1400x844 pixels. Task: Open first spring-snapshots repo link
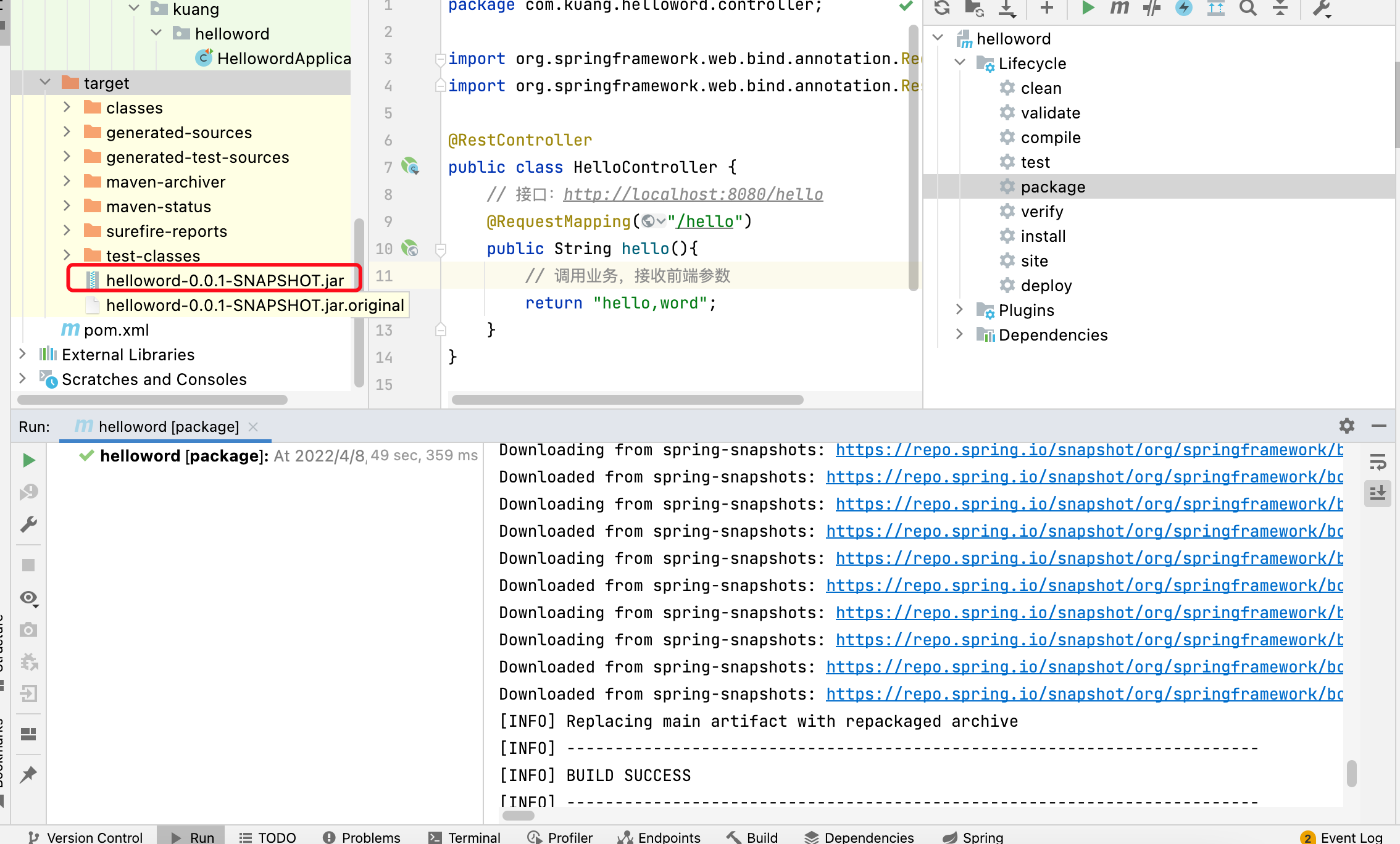[1089, 450]
